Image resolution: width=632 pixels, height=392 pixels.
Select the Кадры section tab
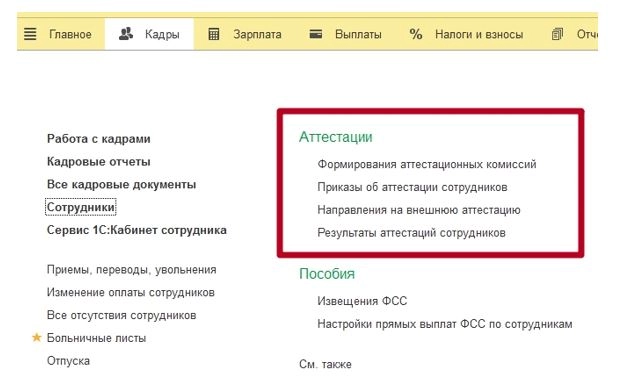coord(149,34)
